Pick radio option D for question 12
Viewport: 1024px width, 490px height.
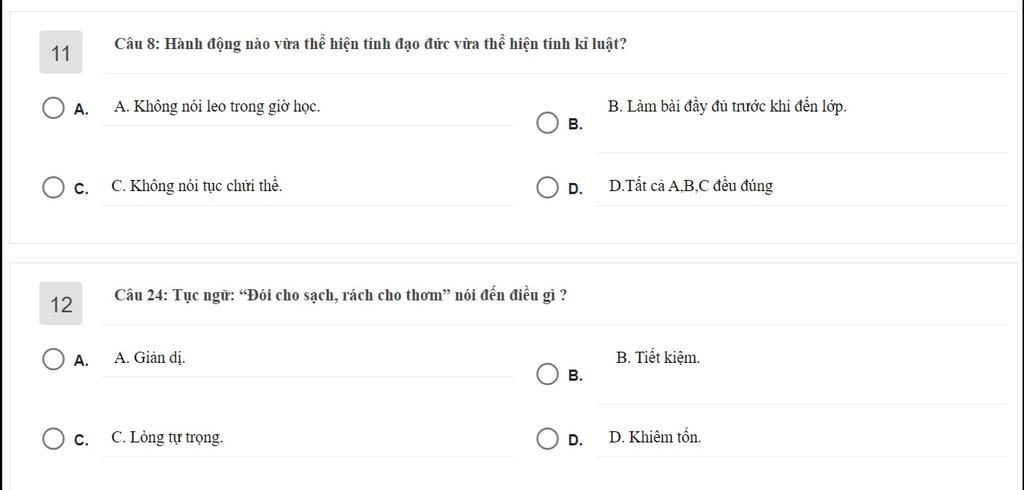tap(547, 438)
